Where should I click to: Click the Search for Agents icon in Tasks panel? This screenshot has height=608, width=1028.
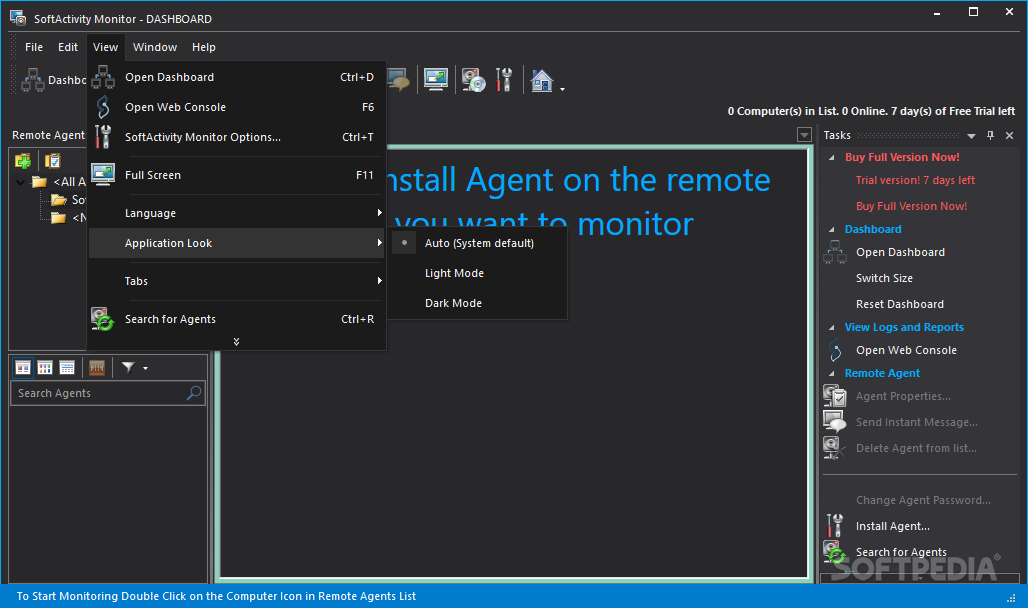835,552
